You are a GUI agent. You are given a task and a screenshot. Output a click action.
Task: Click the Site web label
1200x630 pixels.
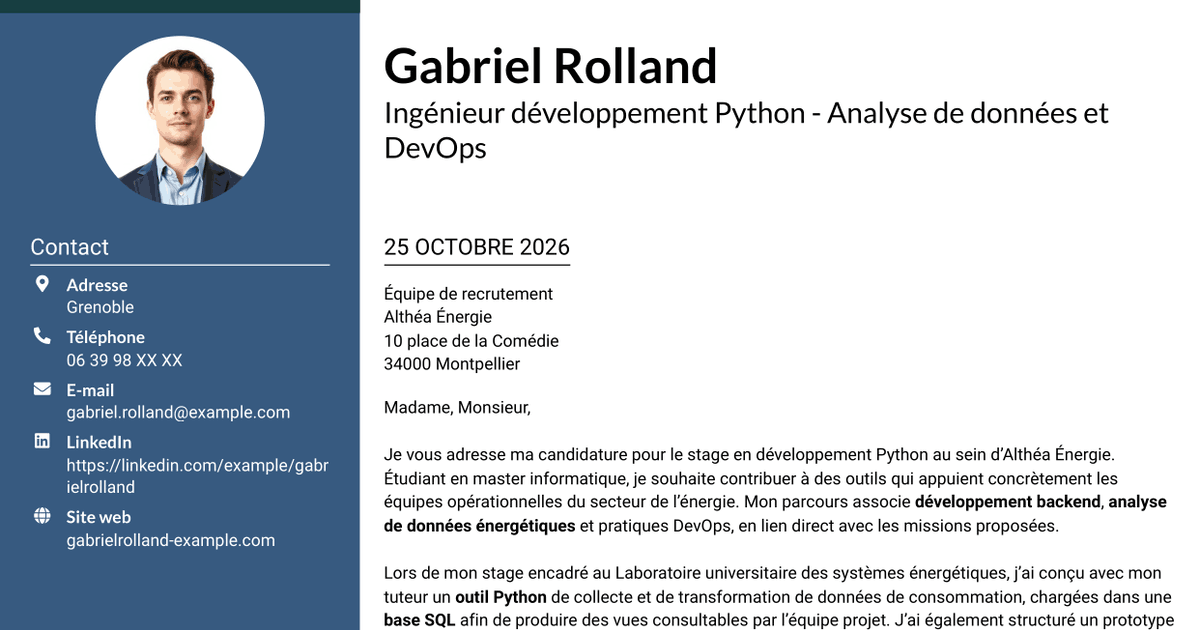(99, 517)
